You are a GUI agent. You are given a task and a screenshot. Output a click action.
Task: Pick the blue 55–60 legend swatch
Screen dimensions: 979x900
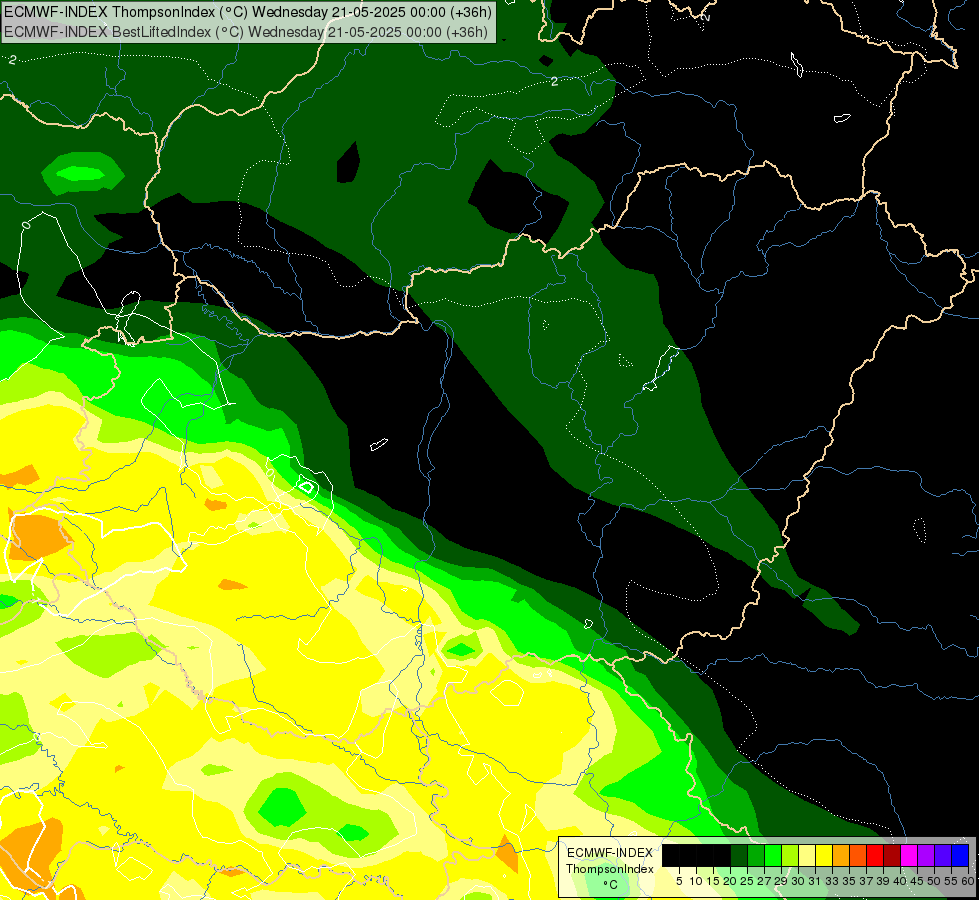(x=960, y=856)
